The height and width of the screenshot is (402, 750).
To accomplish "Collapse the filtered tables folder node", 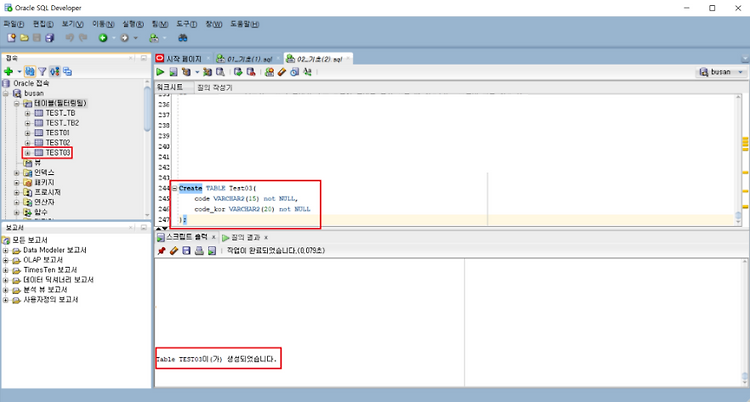I will (x=17, y=103).
